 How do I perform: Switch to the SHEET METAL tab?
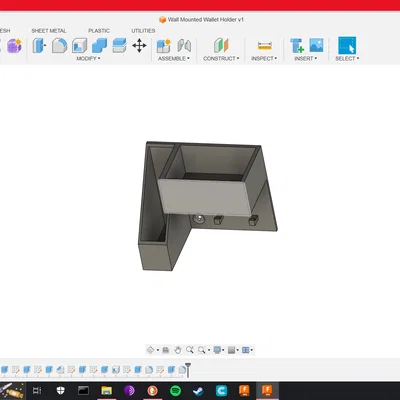click(x=49, y=31)
